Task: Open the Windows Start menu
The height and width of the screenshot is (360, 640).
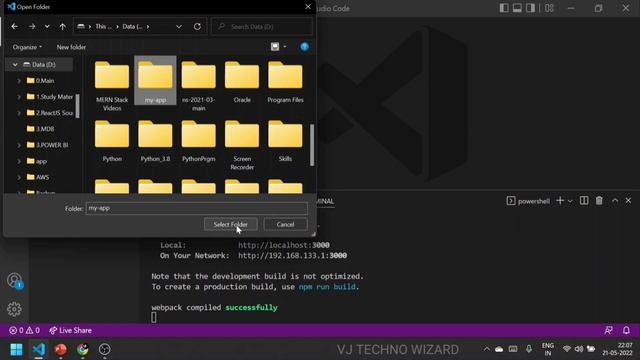Action: pyautogui.click(x=17, y=349)
